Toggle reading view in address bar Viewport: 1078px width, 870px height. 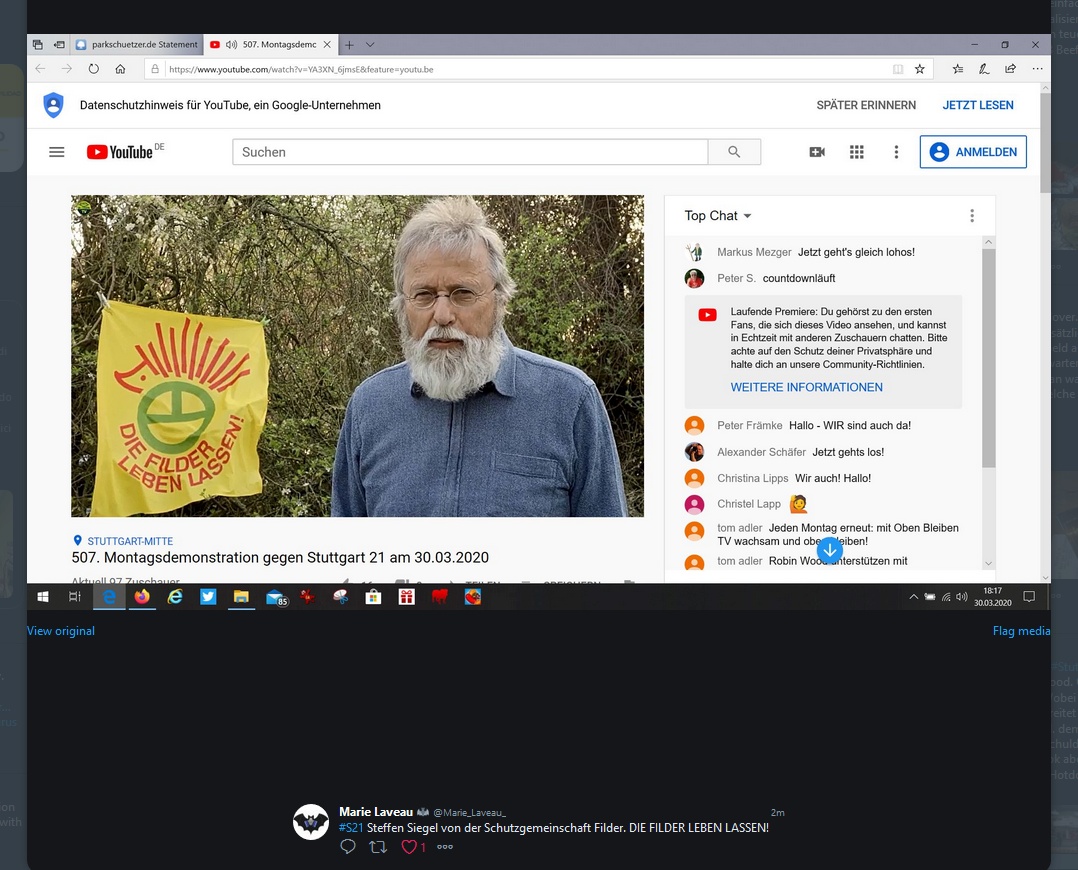(898, 70)
